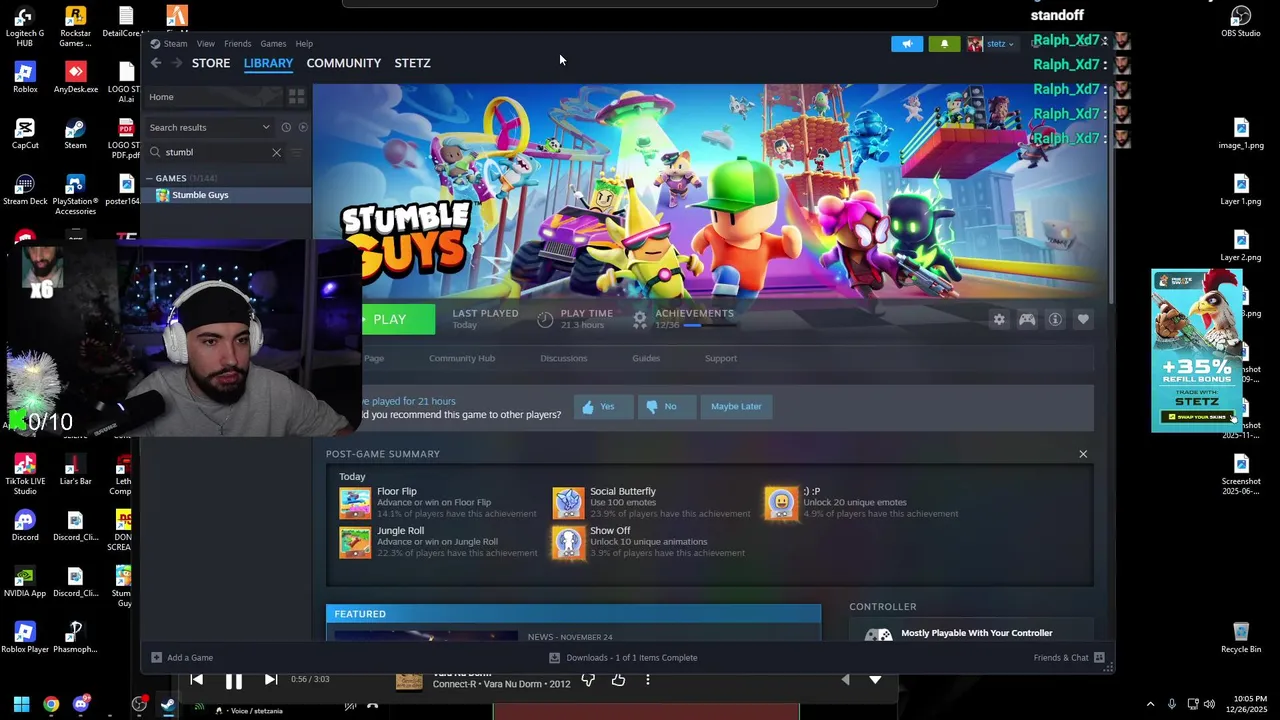Open Floor Flip achievement icon

[x=355, y=503]
